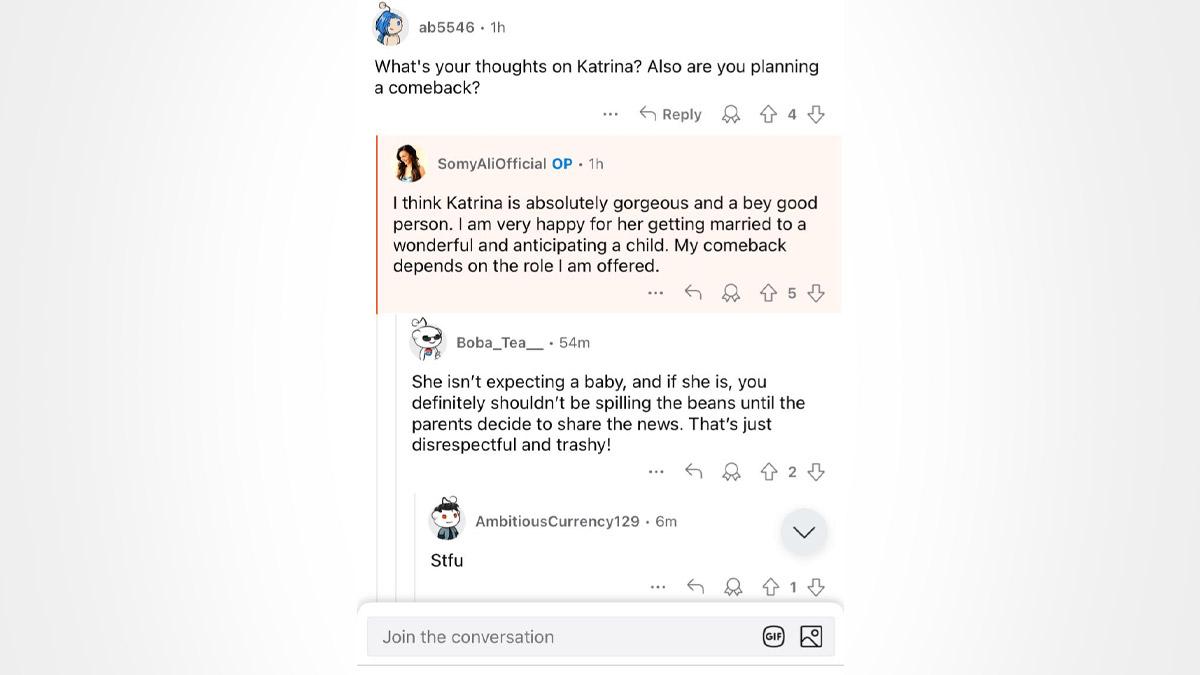Give award to ab5546's comment

click(x=731, y=115)
